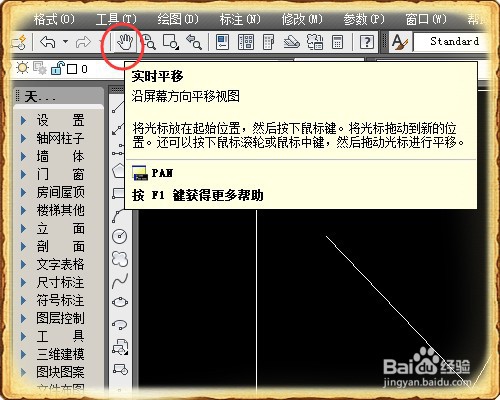Expand the 墙体 menu arrow
Viewport: 500px width, 400px height.
[23, 156]
